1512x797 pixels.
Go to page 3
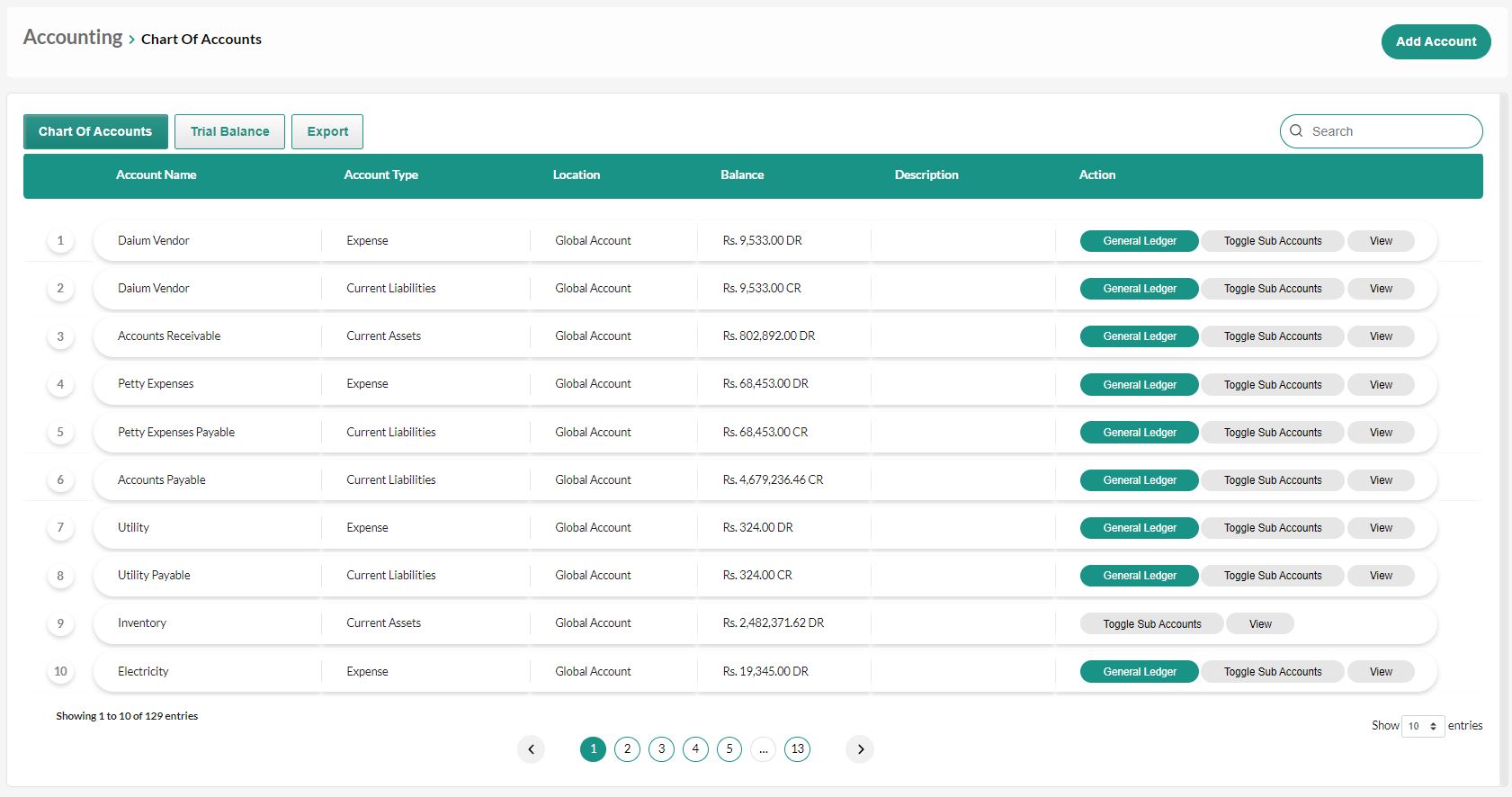point(662,749)
